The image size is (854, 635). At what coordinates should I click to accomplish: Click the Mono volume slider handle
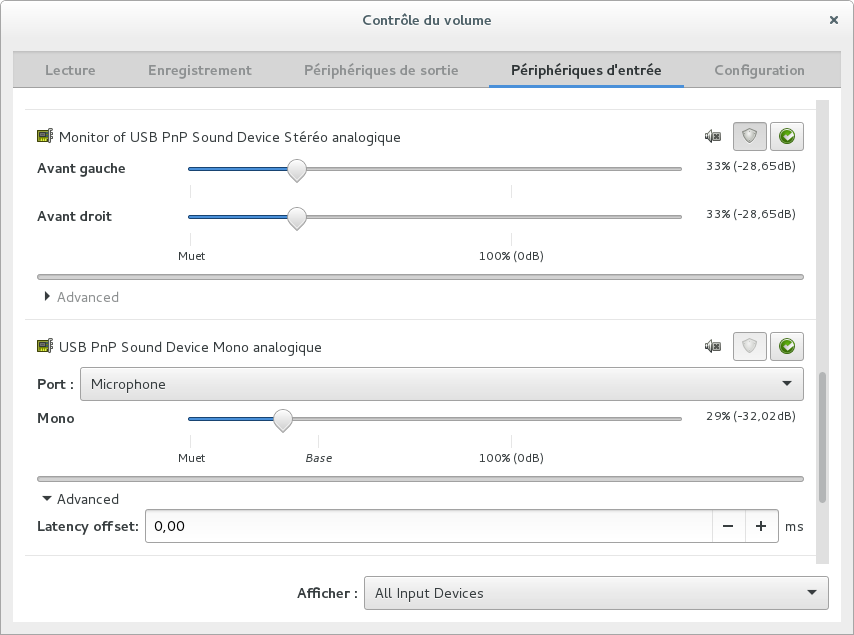[283, 420]
